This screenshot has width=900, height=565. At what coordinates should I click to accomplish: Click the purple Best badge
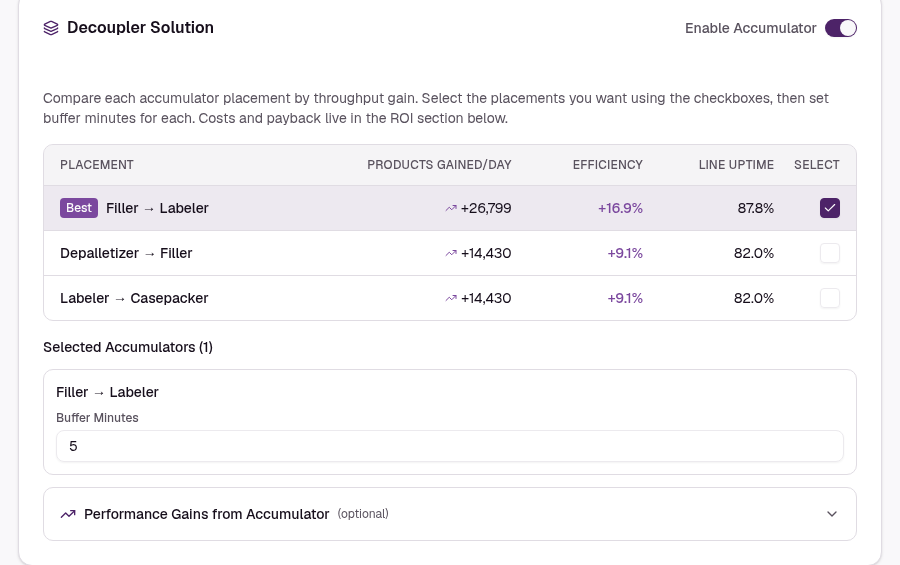(x=79, y=208)
